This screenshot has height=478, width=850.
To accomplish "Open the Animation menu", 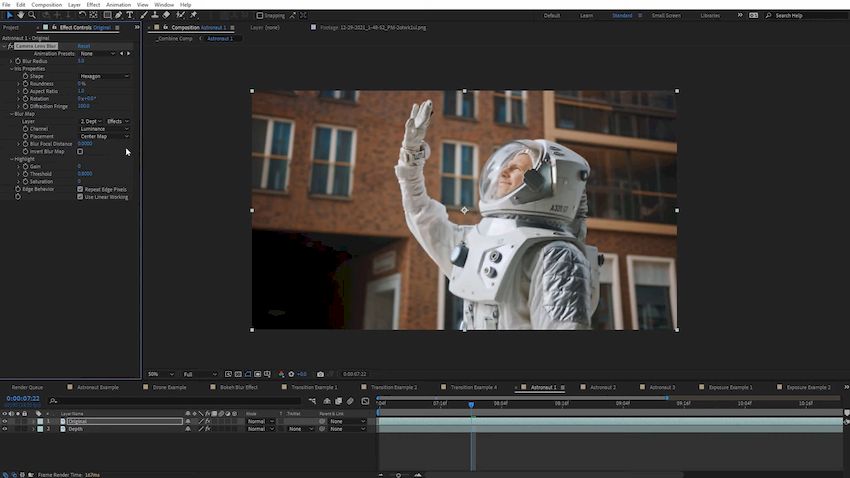I will [118, 5].
